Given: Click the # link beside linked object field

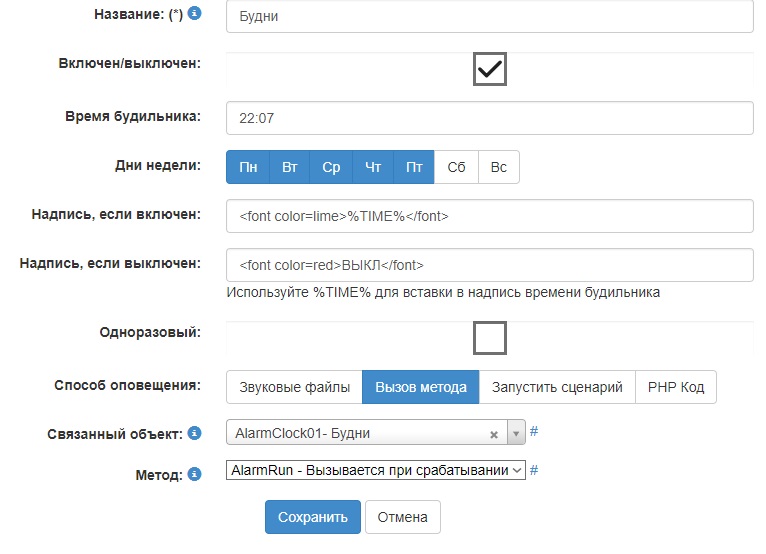Looking at the screenshot, I should [x=534, y=432].
